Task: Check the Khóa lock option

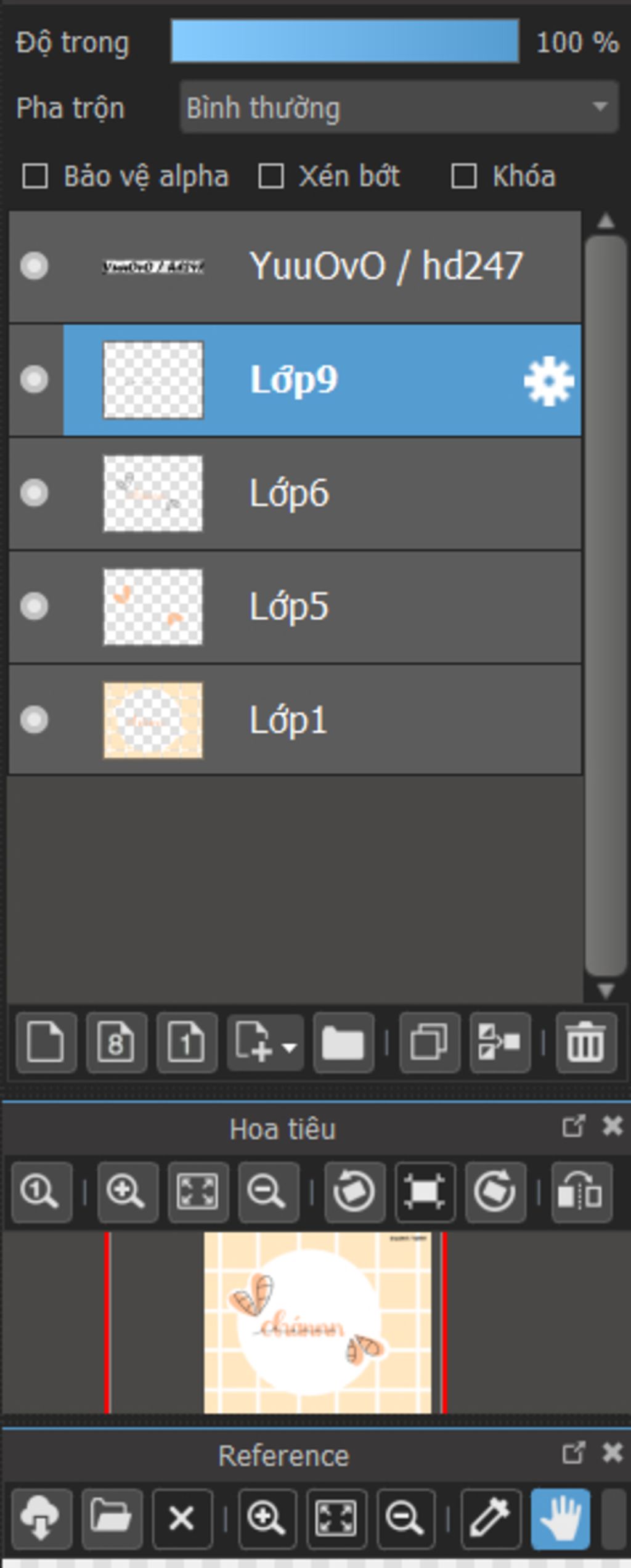Action: point(464,176)
